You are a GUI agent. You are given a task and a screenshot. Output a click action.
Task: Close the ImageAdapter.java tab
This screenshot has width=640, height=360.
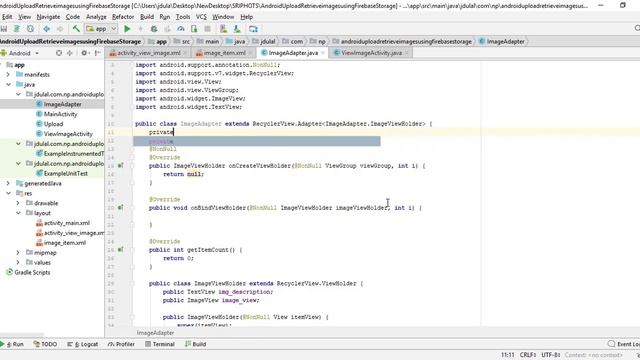tap(323, 53)
